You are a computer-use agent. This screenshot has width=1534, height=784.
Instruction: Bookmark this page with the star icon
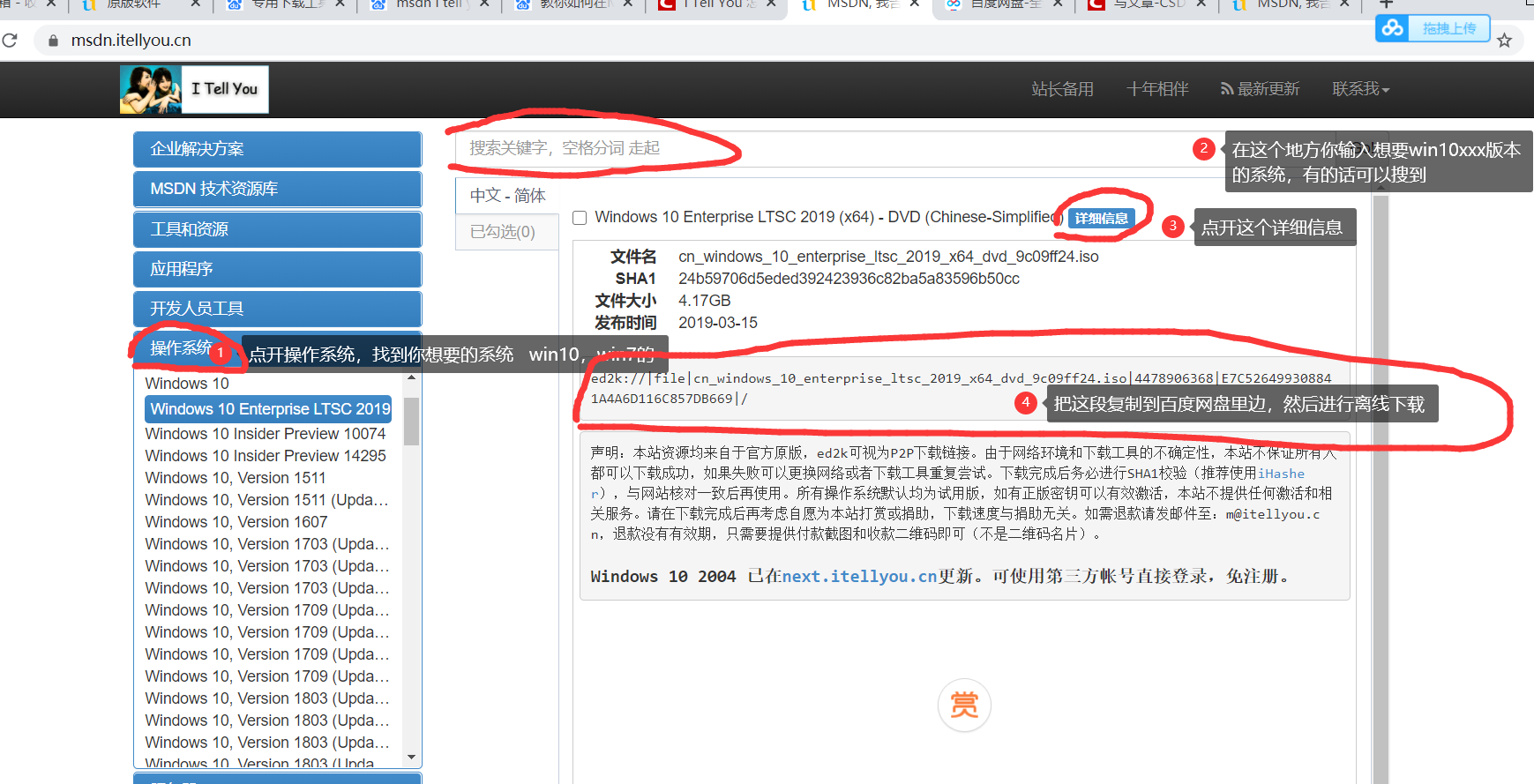pos(1504,41)
